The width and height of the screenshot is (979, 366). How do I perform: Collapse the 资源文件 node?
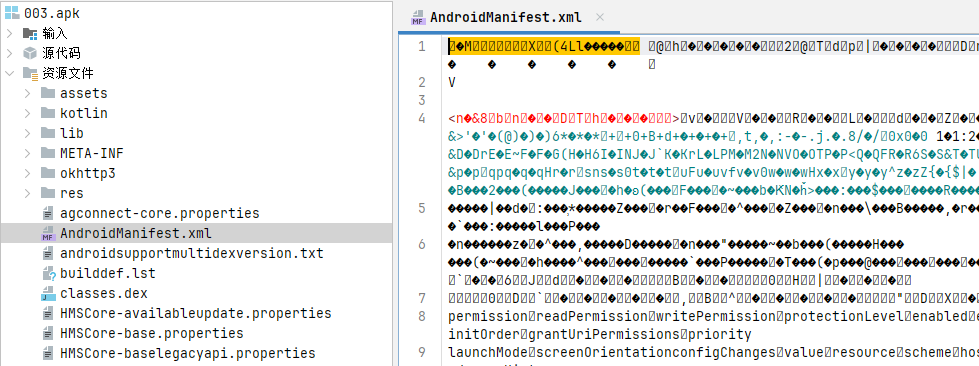click(x=9, y=73)
